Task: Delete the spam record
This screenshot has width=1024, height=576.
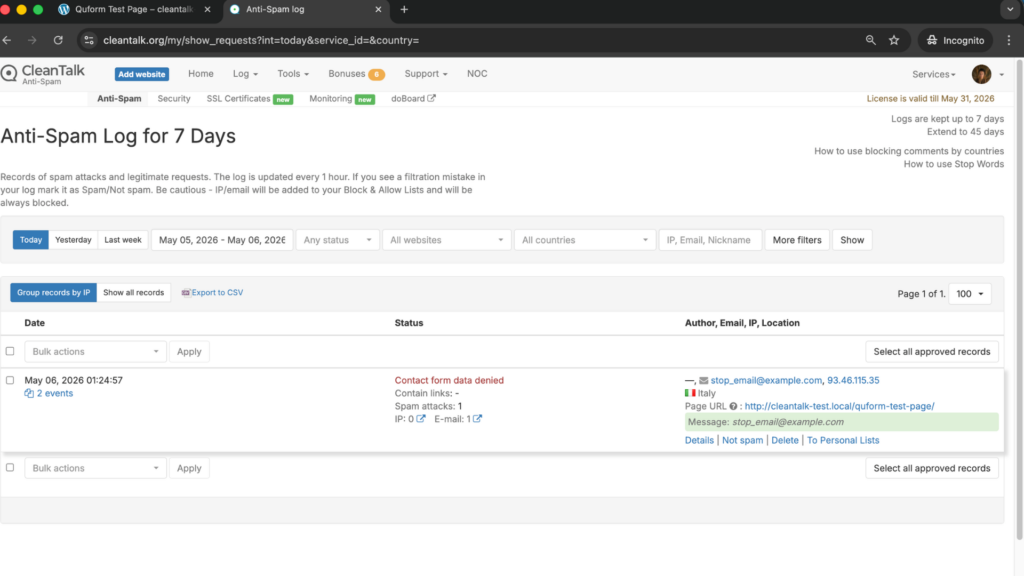Action: (x=785, y=440)
